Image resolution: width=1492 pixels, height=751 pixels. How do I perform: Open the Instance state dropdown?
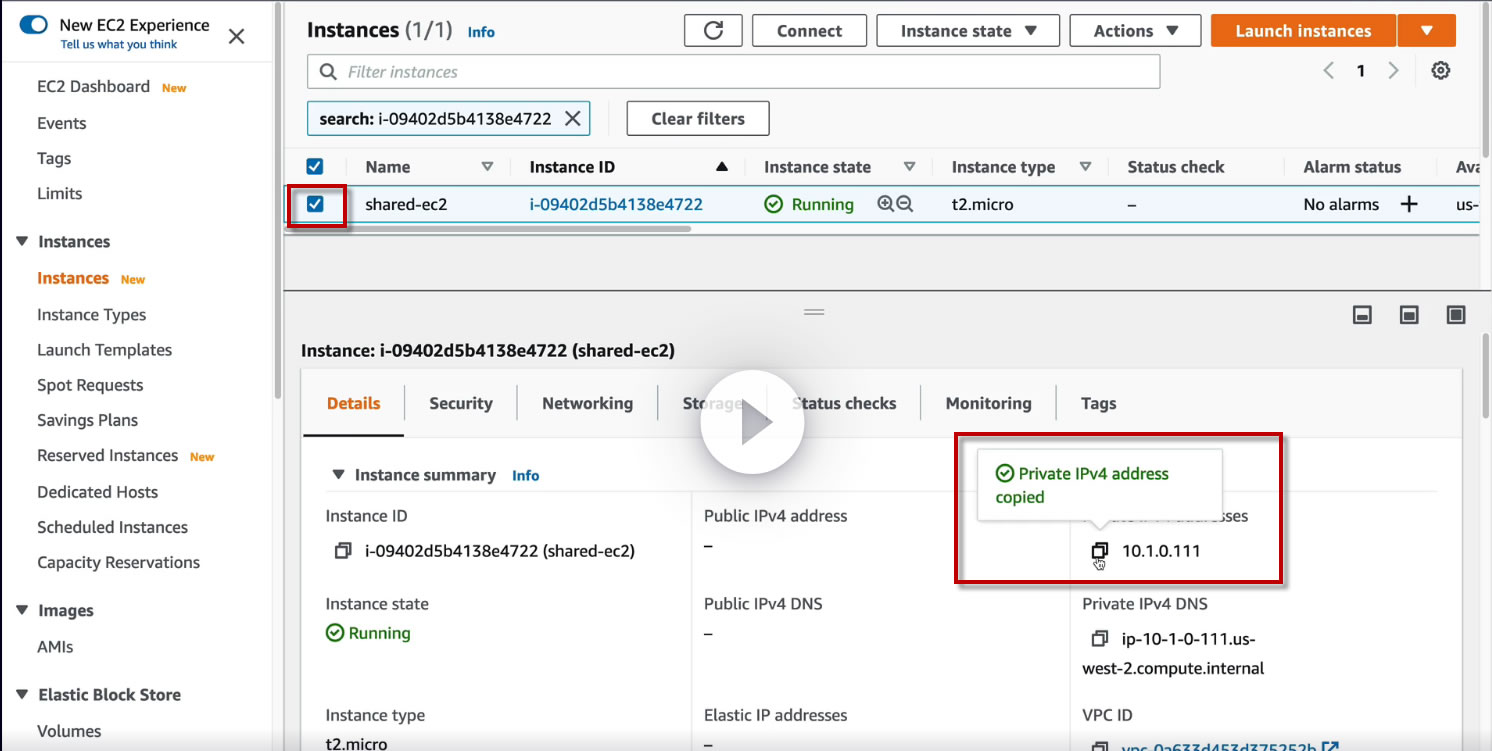pos(968,31)
